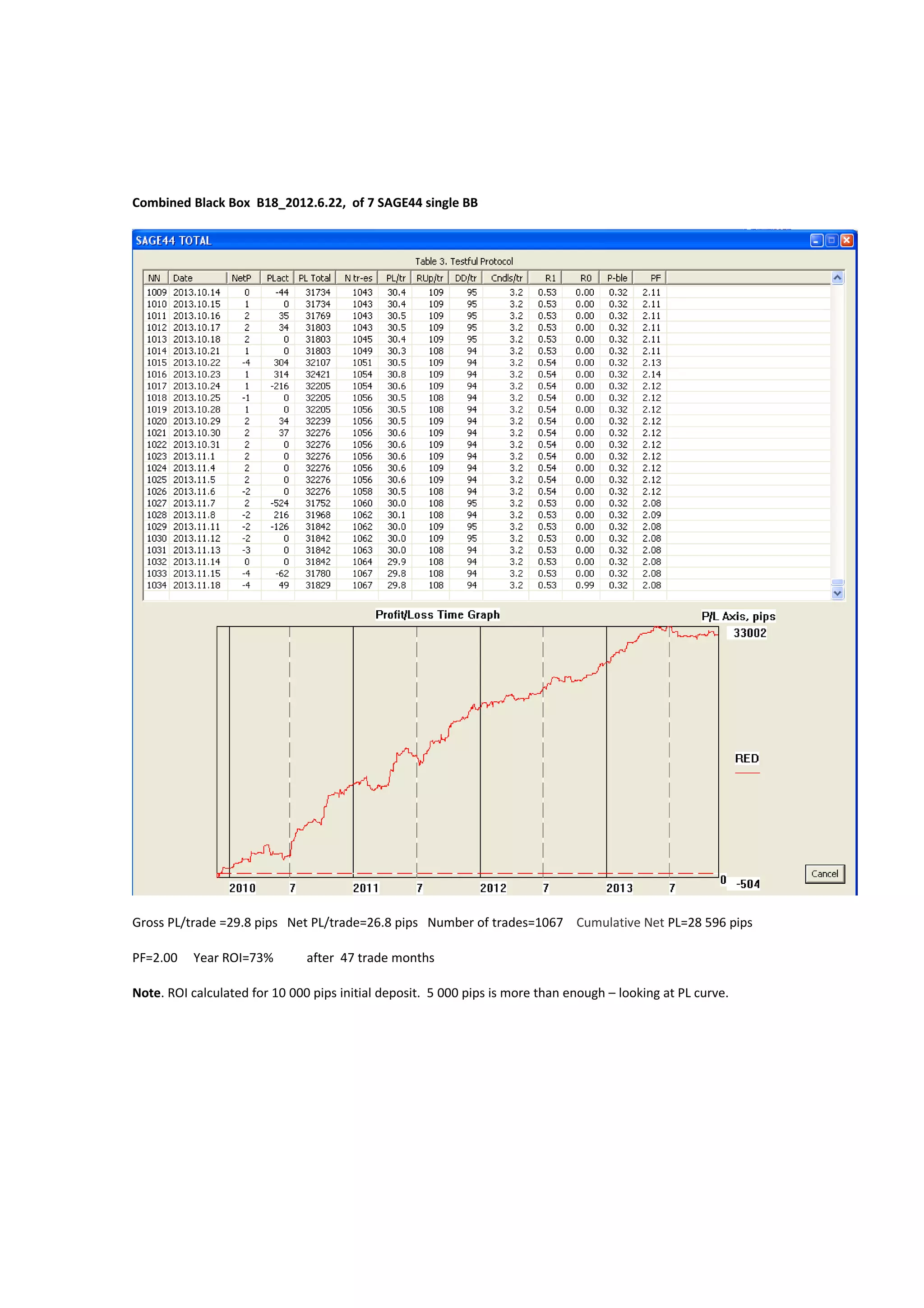This screenshot has height=1308, width=924.
Task: Click the Cancel button
Action: pyautogui.click(x=824, y=873)
